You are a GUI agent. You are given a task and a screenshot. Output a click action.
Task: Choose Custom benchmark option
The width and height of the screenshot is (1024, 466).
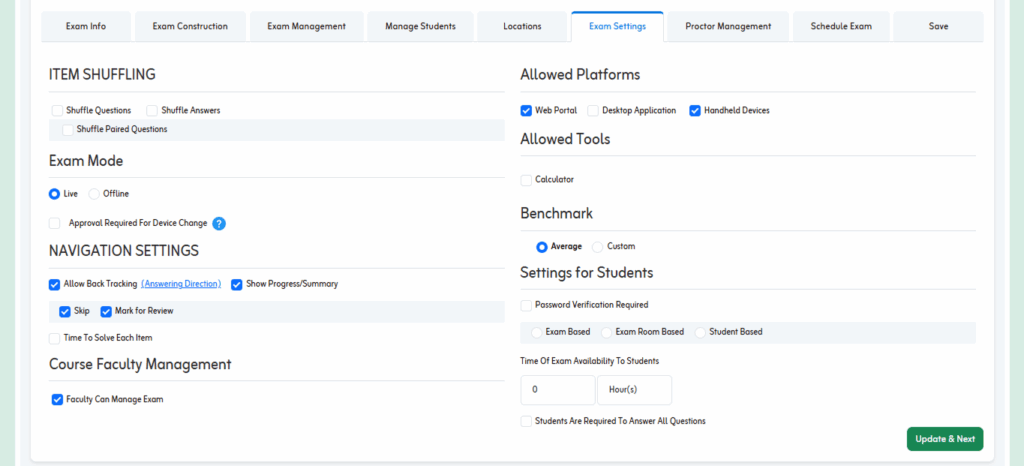click(598, 246)
